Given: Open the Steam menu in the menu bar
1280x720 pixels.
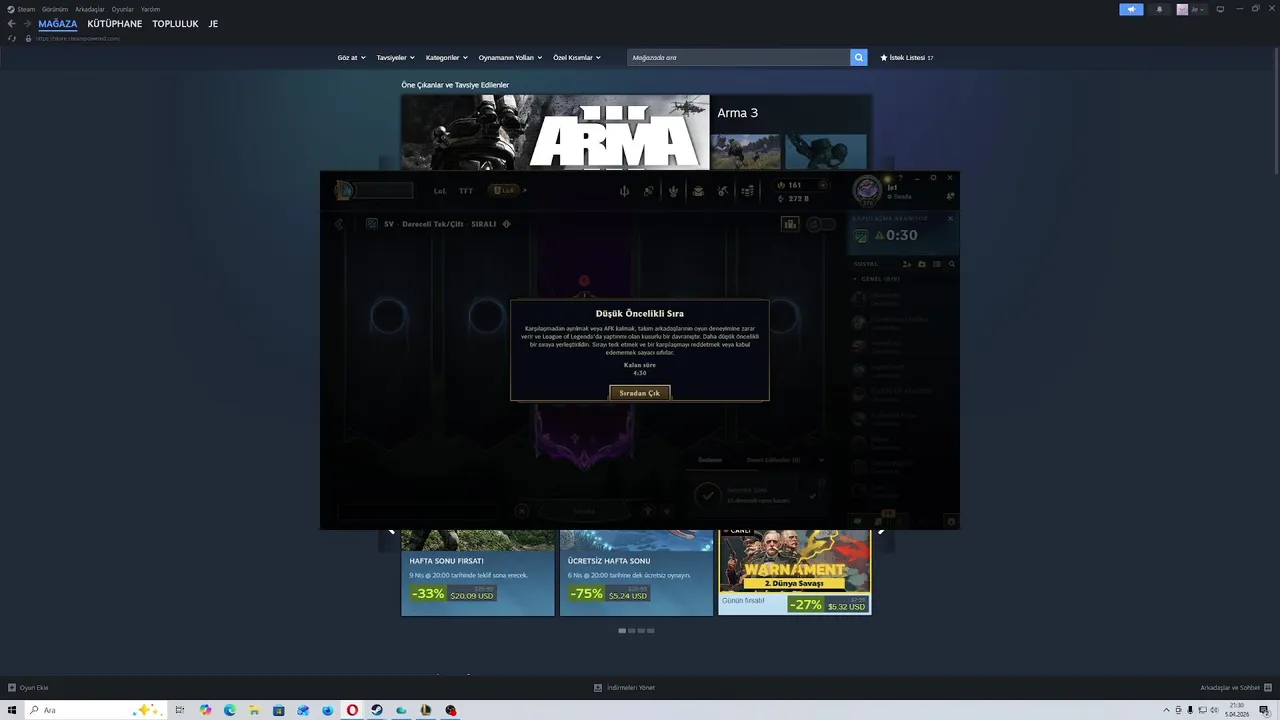Looking at the screenshot, I should [x=26, y=9].
